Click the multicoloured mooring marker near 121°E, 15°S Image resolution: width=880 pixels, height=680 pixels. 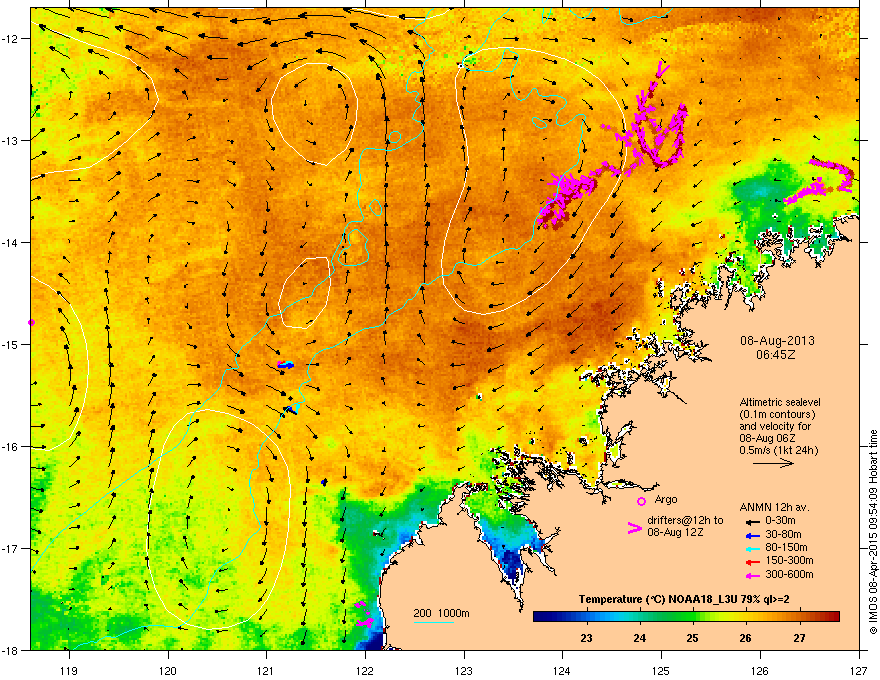286,365
